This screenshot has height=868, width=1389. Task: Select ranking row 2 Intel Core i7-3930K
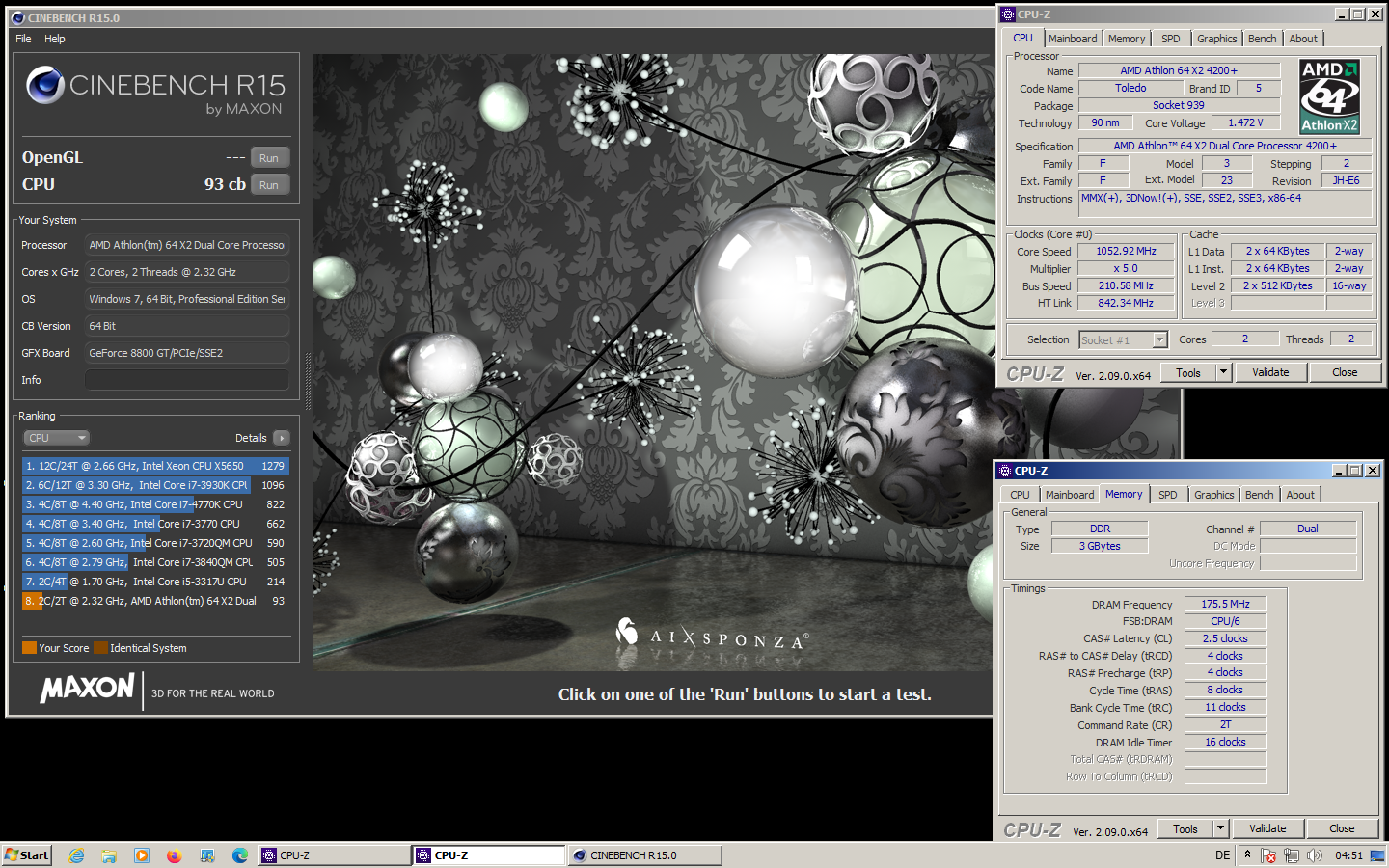pyautogui.click(x=155, y=485)
